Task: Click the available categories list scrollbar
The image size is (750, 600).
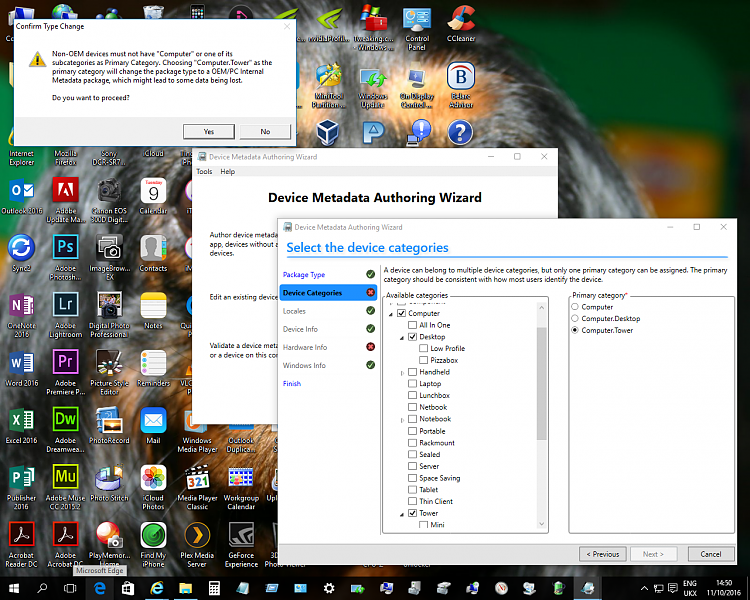Action: (543, 385)
